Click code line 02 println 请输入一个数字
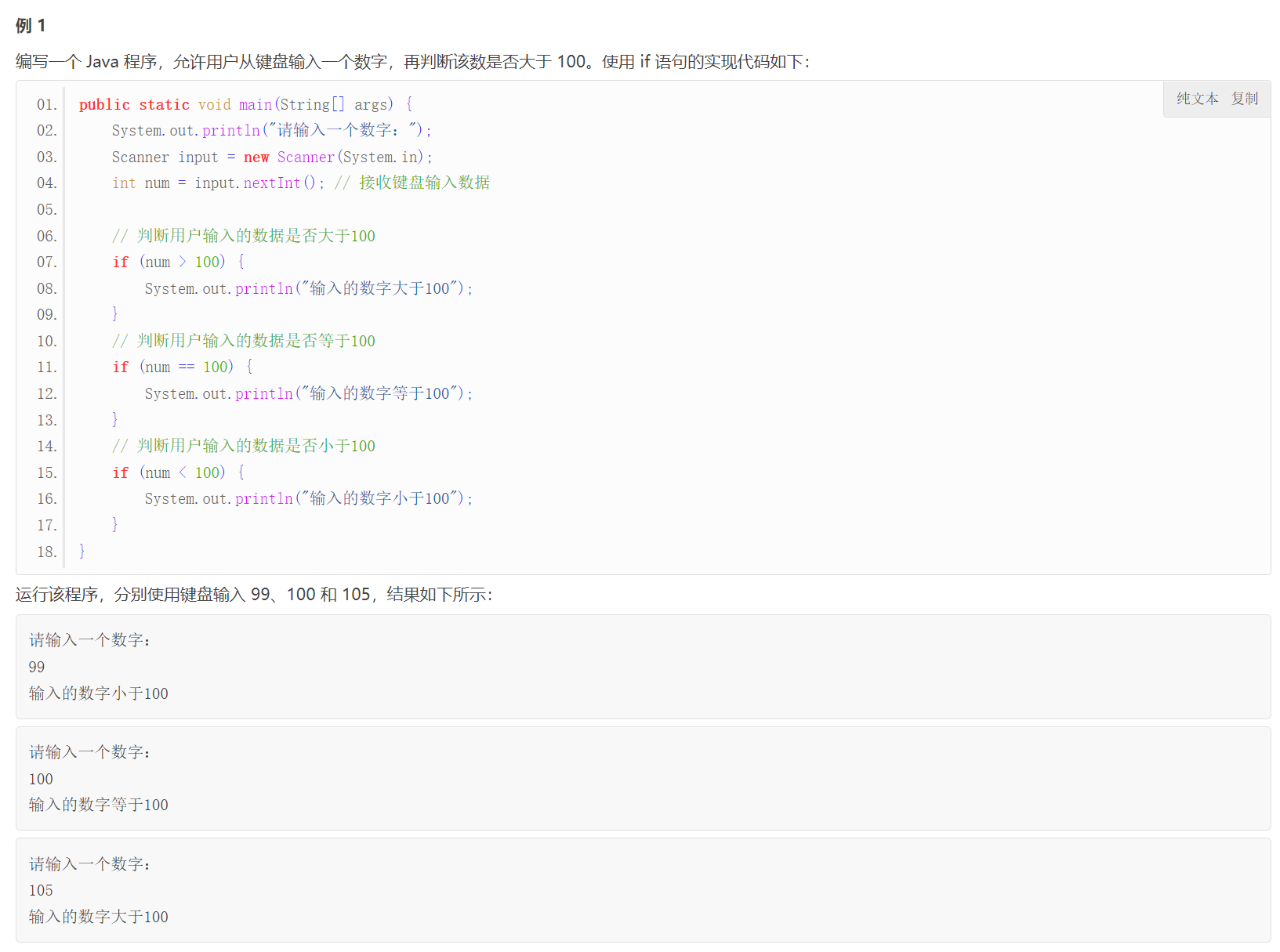 coord(271,131)
